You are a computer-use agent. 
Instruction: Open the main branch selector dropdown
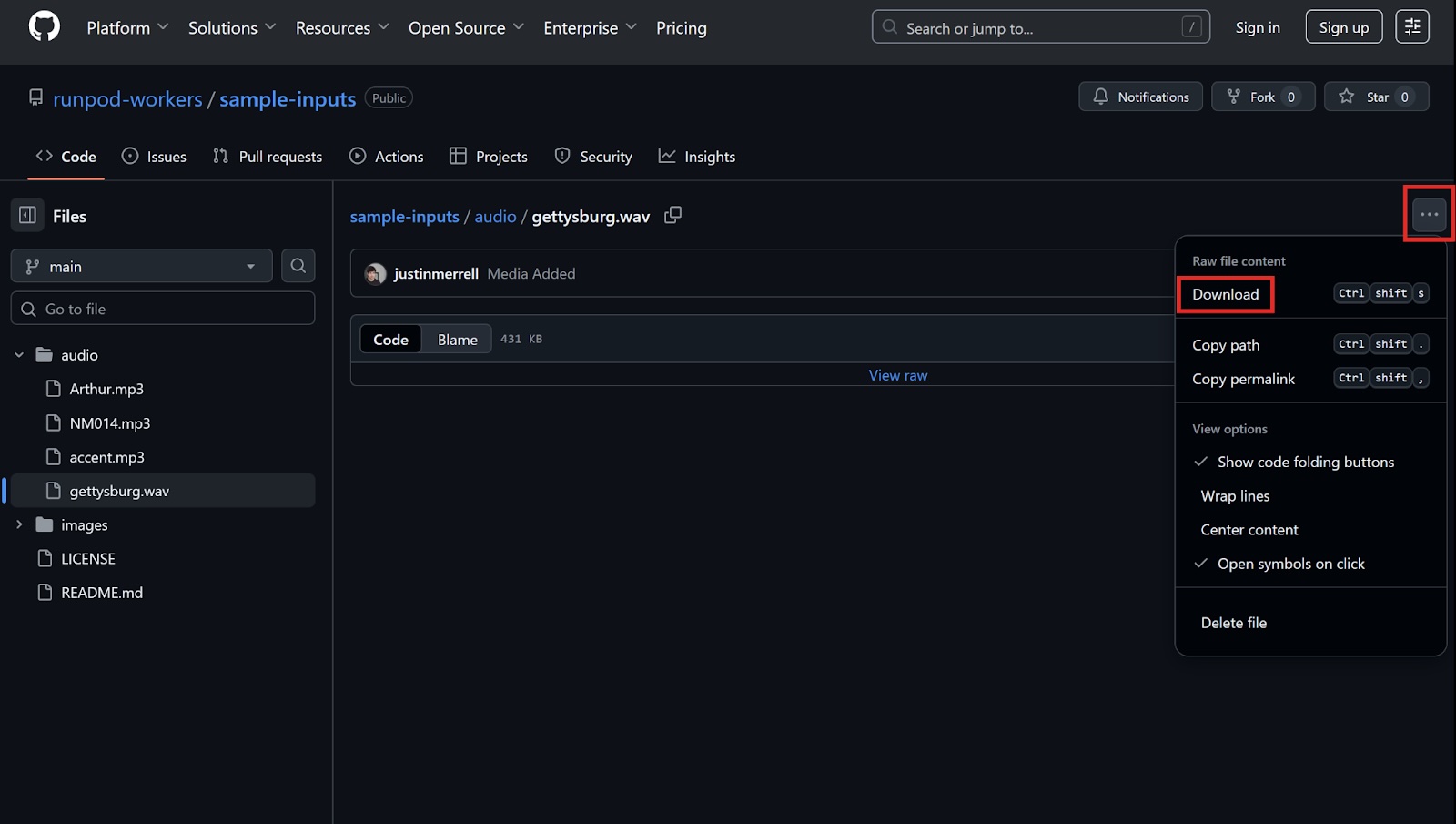(x=142, y=266)
